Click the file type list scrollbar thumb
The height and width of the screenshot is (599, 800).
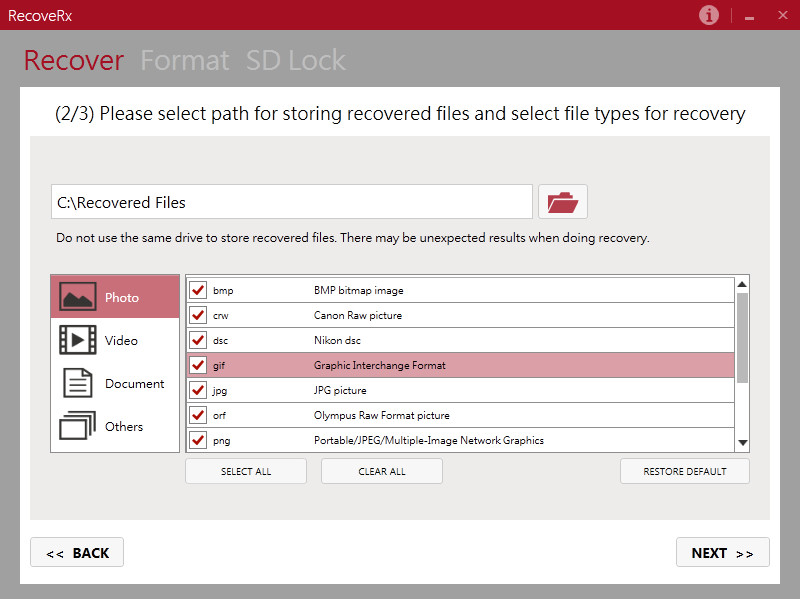[742, 337]
